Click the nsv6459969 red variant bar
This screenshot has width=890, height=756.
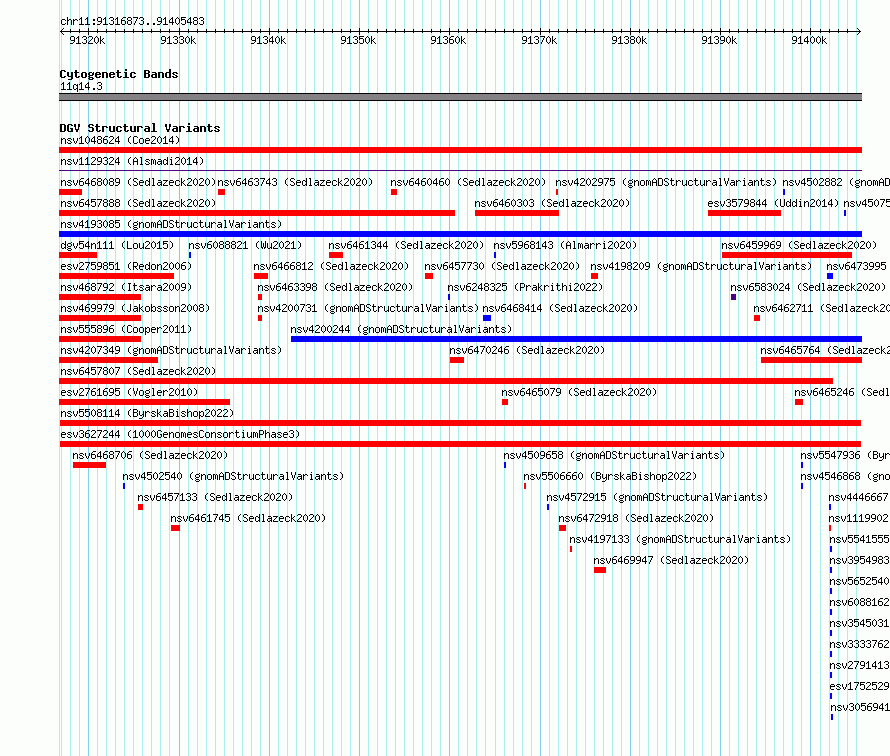[787, 255]
